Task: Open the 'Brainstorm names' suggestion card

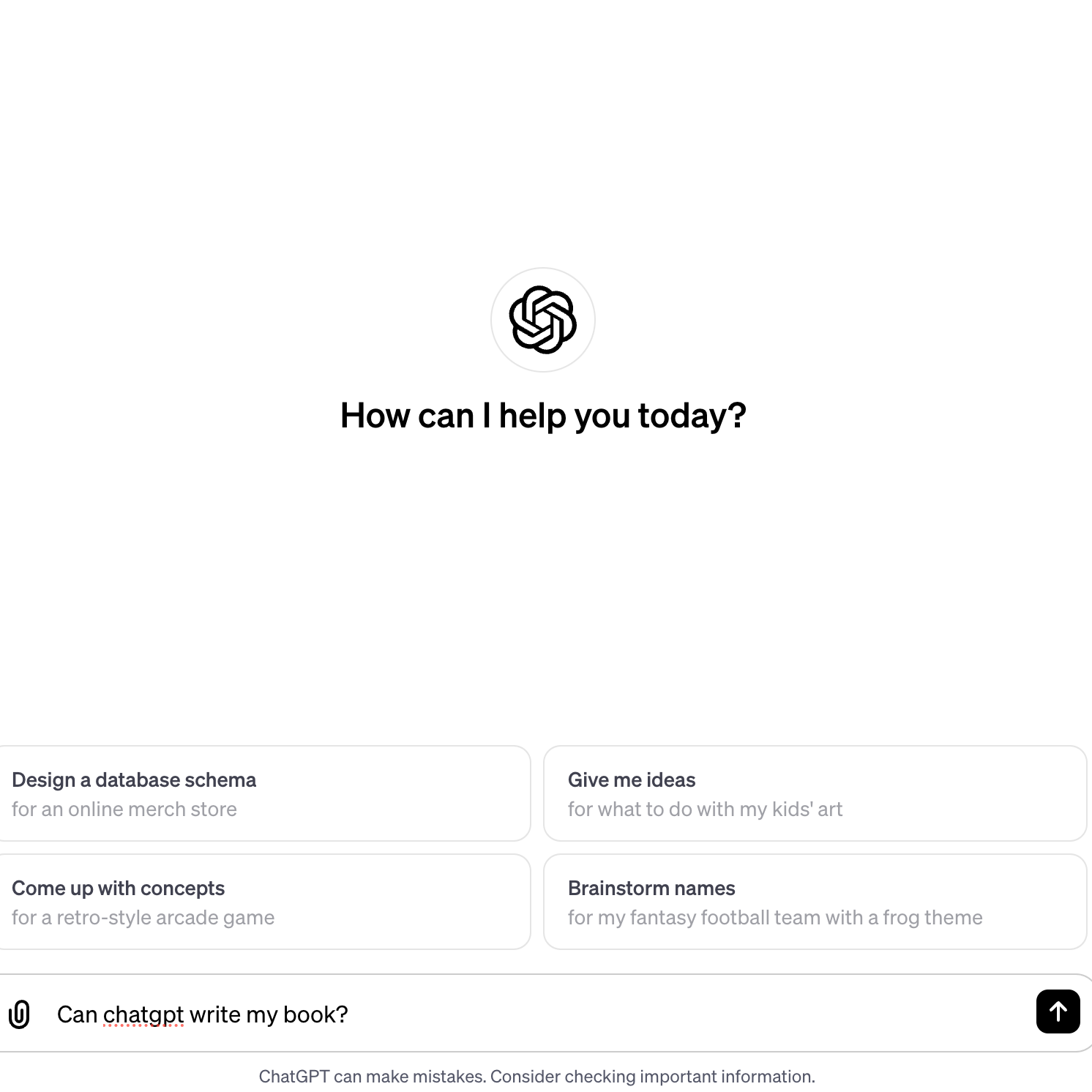Action: (815, 902)
